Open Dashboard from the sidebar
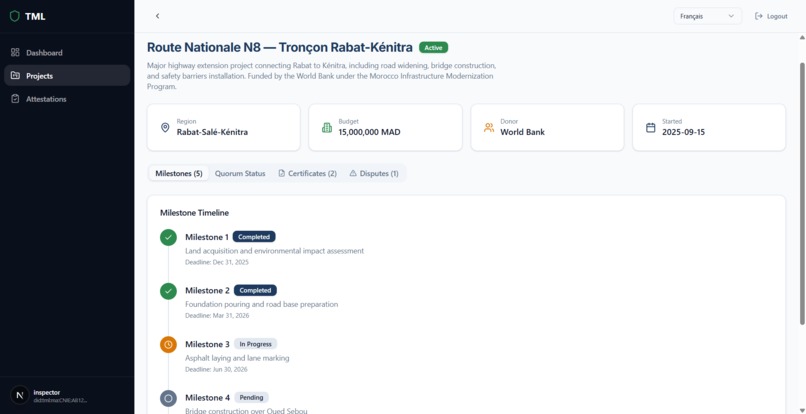Viewport: 806px width, 414px height. coord(67,52)
